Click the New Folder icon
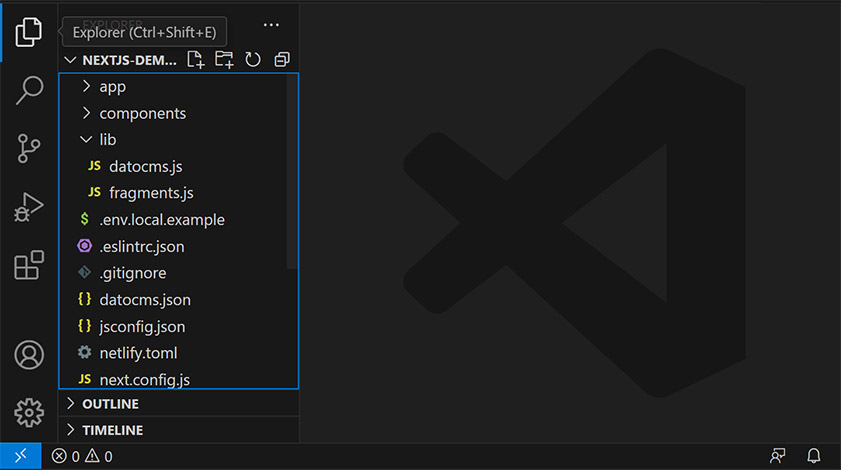The width and height of the screenshot is (841, 470). point(224,60)
